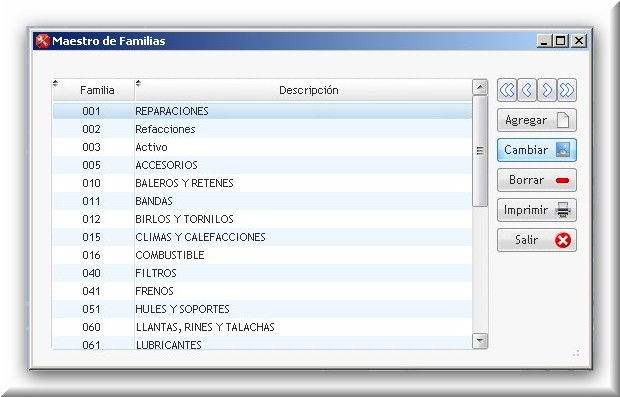Go to previous record arrow
This screenshot has width=620, height=397.
coord(527,90)
